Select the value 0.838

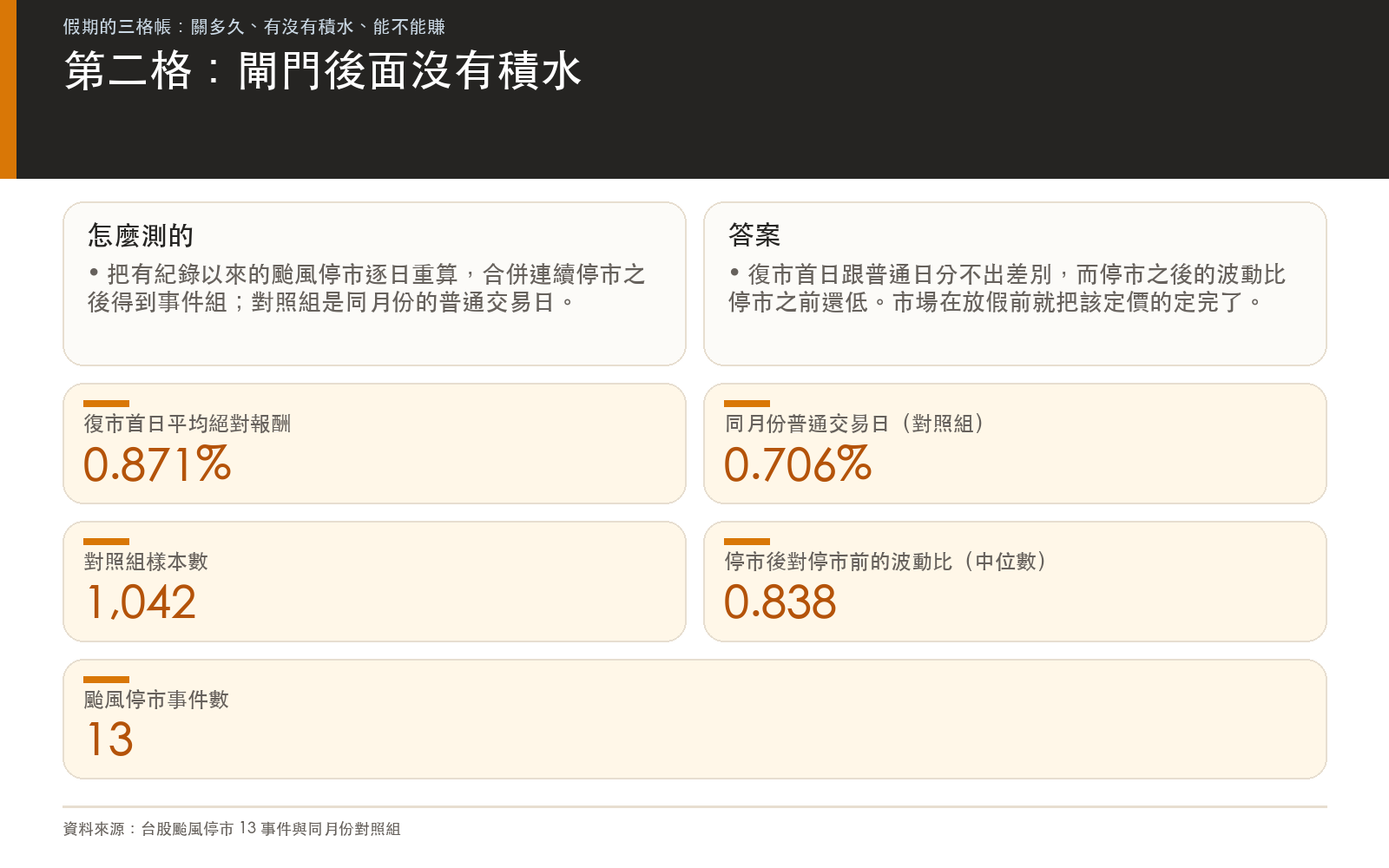point(780,602)
